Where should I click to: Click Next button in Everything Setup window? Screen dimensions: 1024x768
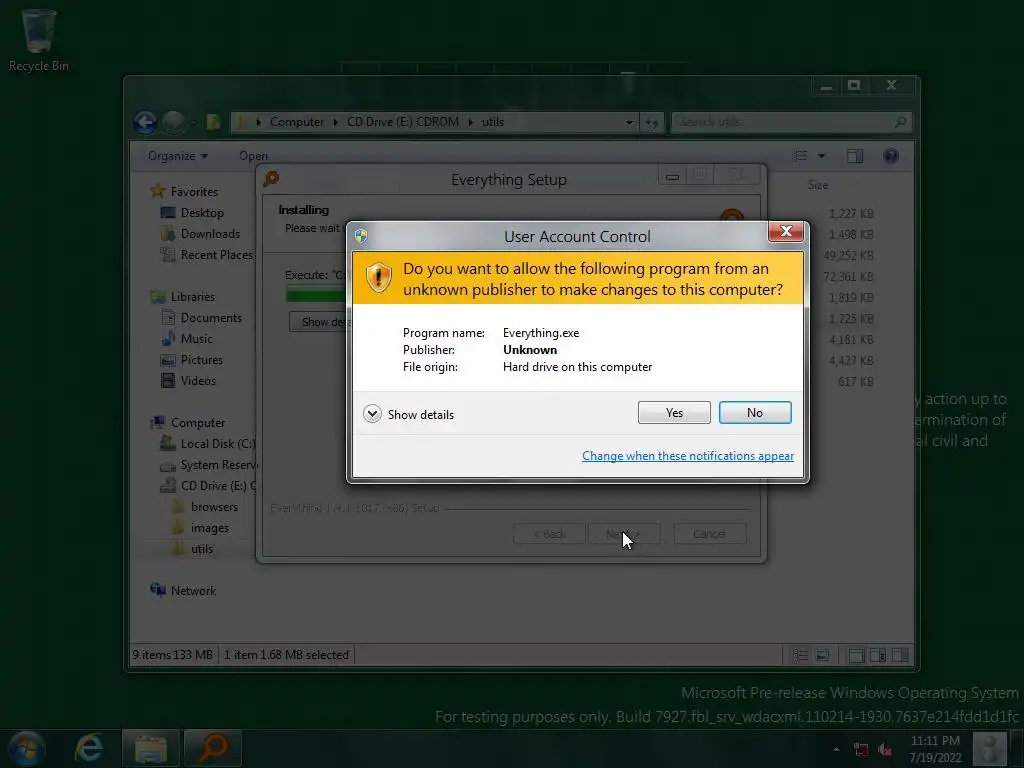pos(623,534)
